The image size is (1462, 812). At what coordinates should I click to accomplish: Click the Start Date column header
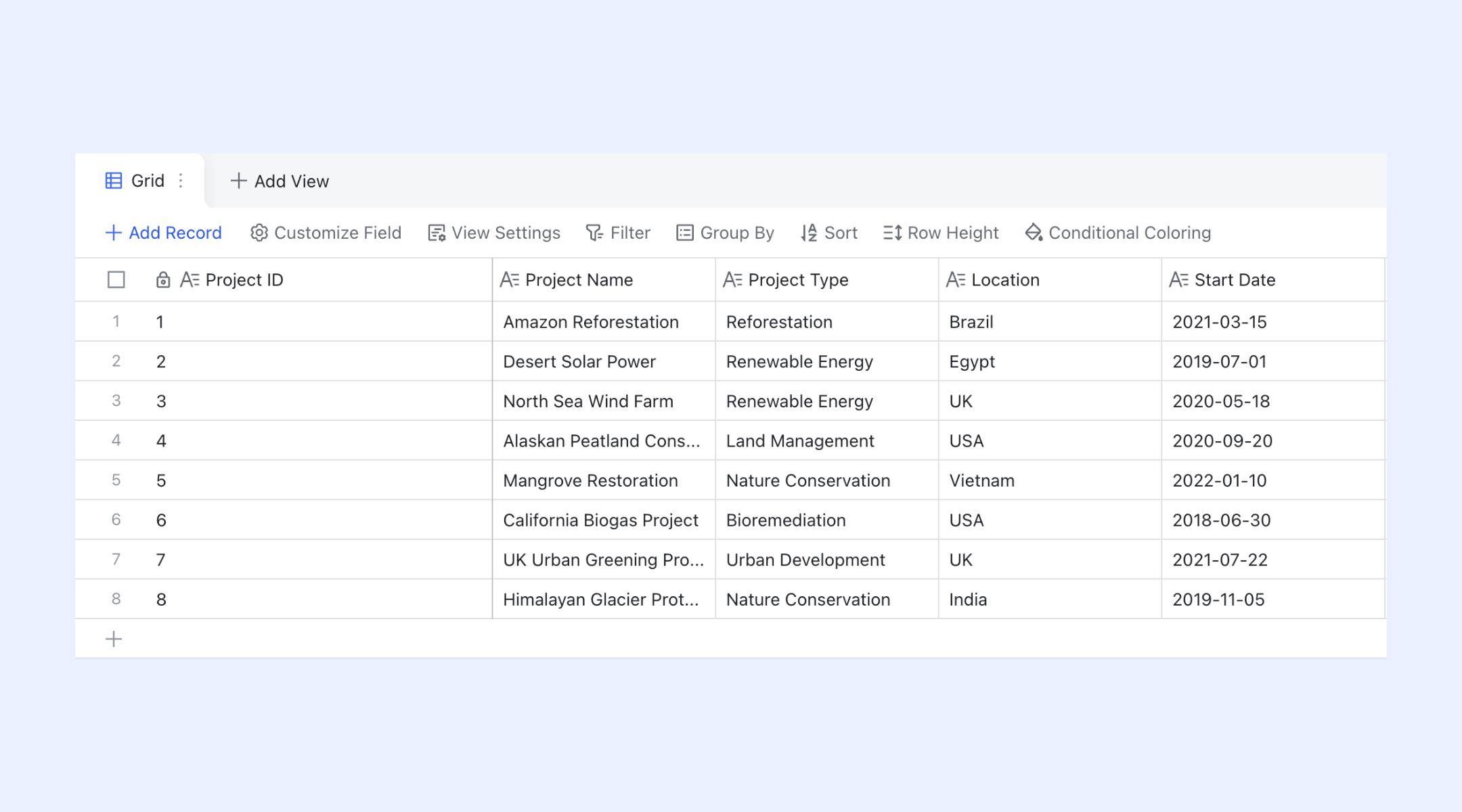[x=1273, y=279]
